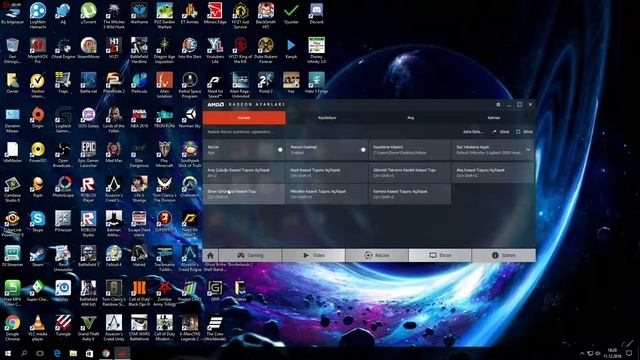The image size is (640, 360).
Task: Open the Sistem section in Radeon Settings
Action: click(x=504, y=255)
